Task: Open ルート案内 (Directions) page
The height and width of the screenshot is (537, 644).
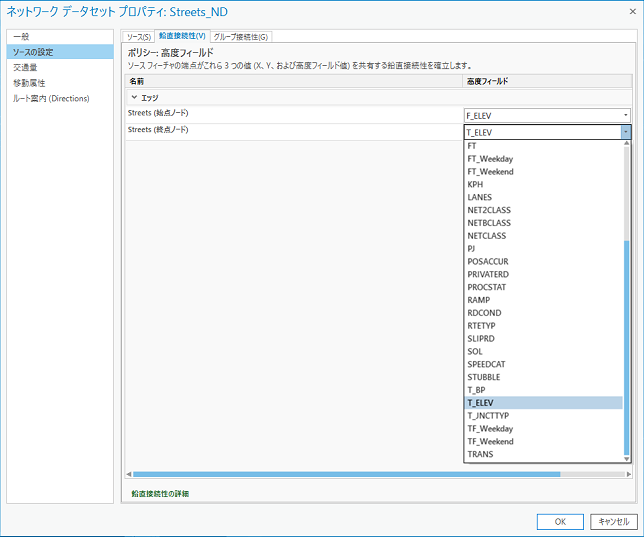Action: (51, 98)
